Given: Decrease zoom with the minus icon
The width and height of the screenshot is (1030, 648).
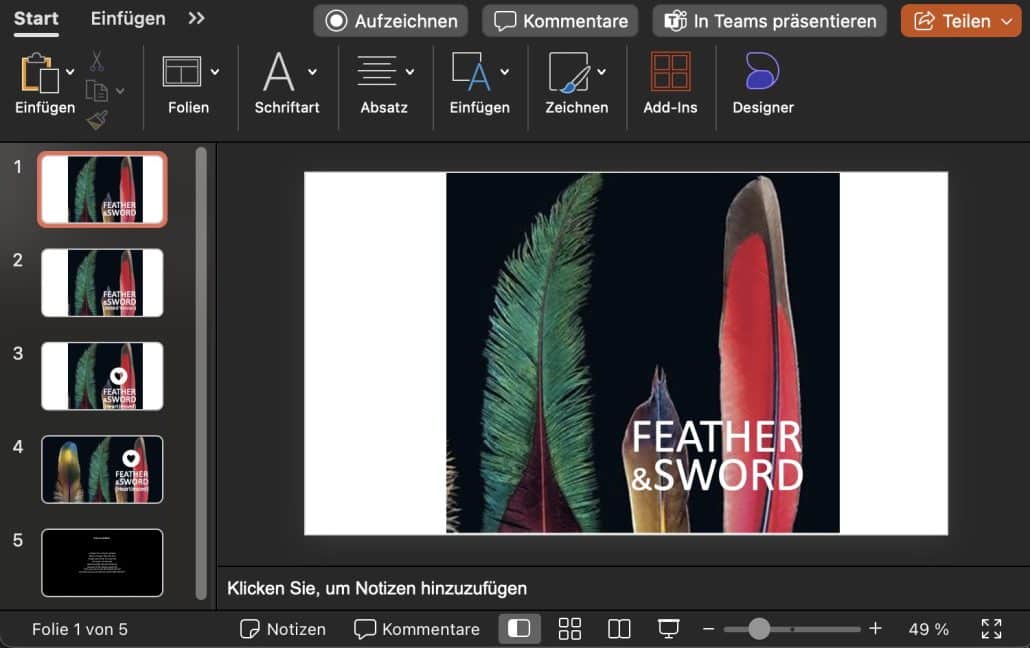Looking at the screenshot, I should tap(708, 629).
